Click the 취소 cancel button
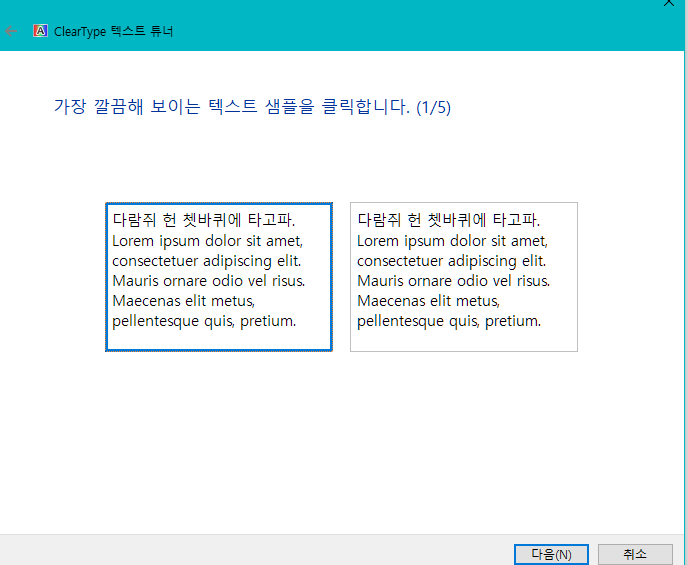This screenshot has width=688, height=565. pyautogui.click(x=635, y=554)
